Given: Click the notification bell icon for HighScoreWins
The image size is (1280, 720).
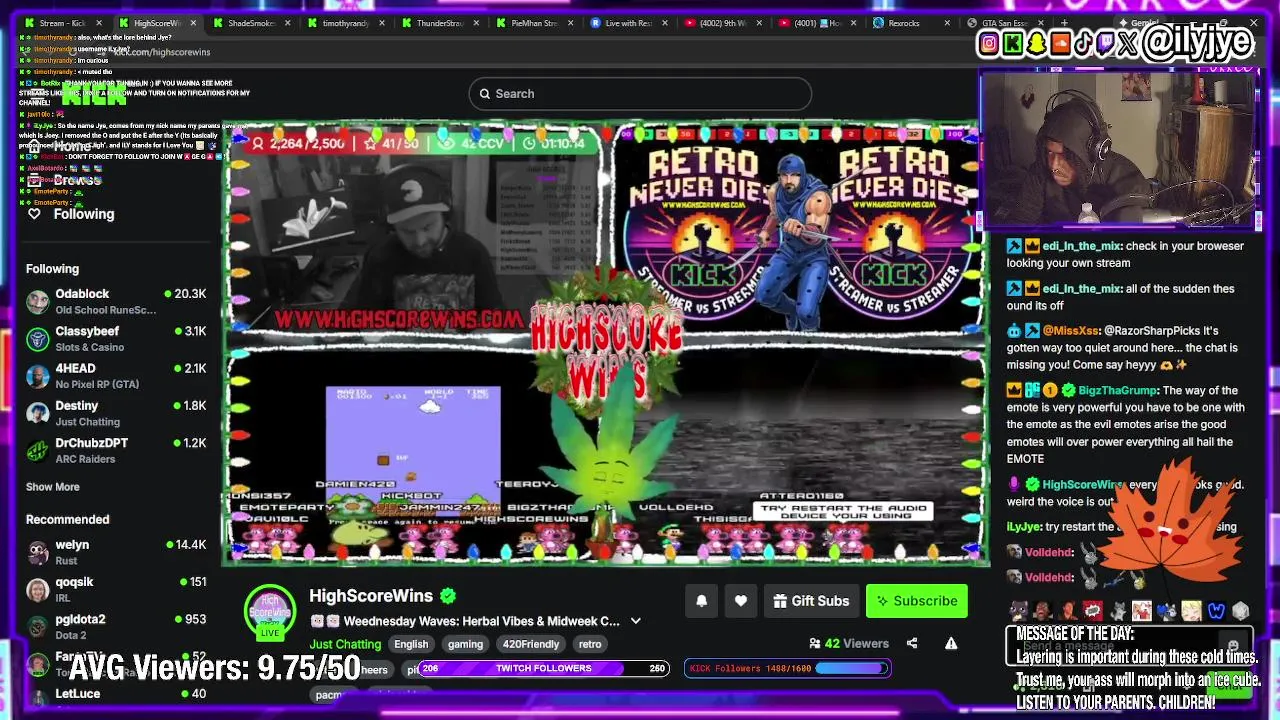Looking at the screenshot, I should pos(702,601).
